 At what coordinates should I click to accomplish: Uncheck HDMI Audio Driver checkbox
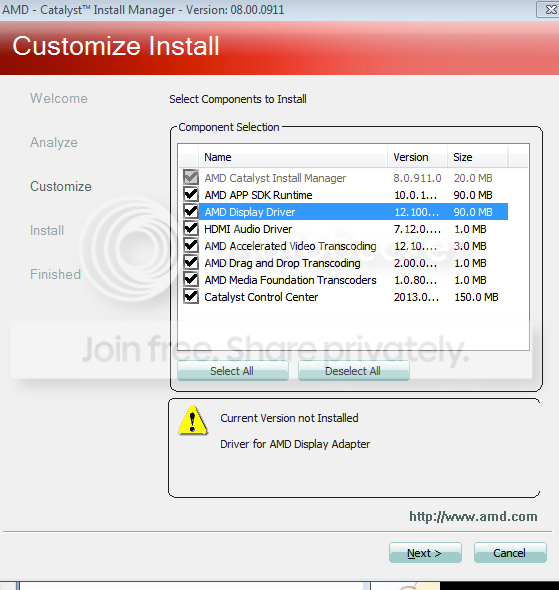(191, 228)
